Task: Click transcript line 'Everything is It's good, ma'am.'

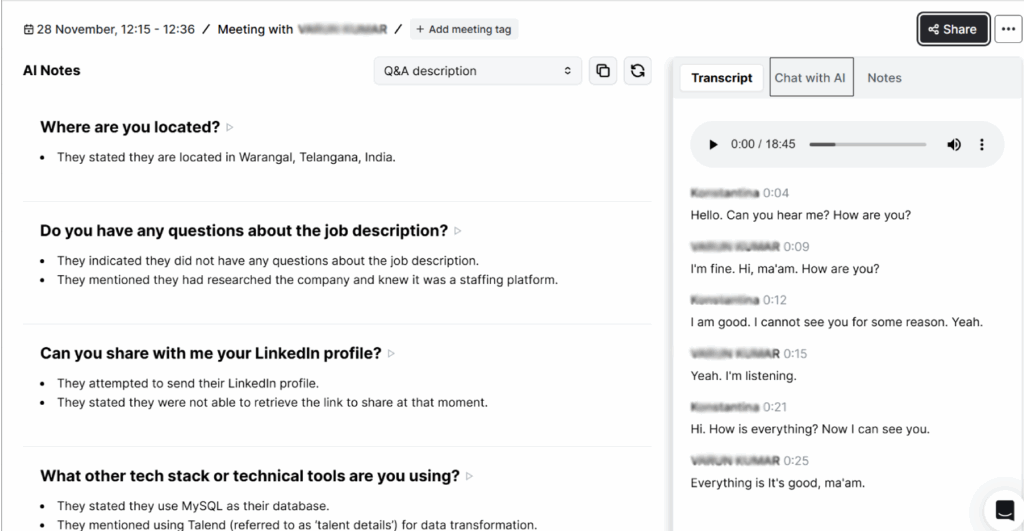Action: pos(777,483)
